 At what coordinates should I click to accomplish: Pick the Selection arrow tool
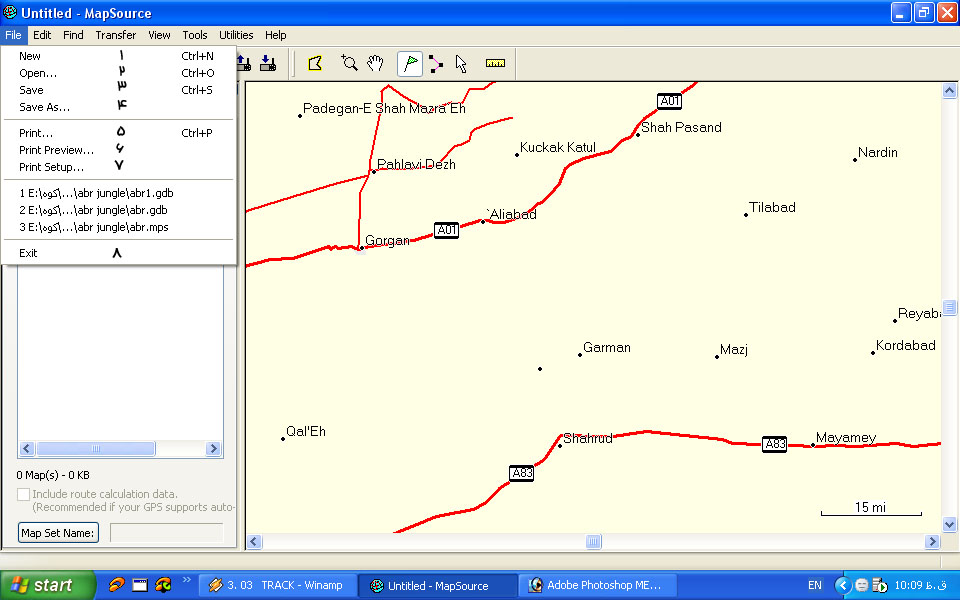(461, 64)
